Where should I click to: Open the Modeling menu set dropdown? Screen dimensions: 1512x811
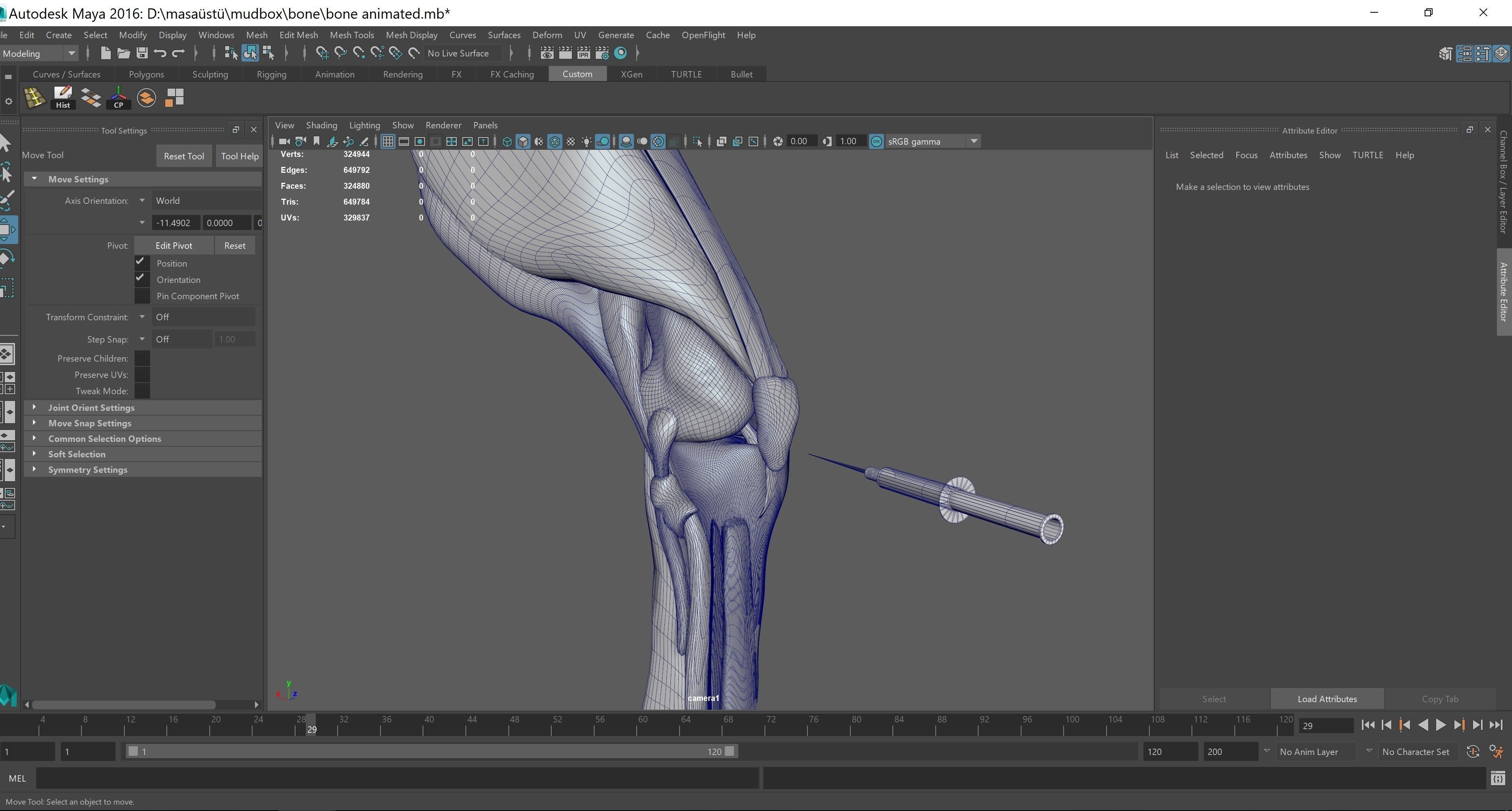pyautogui.click(x=39, y=53)
